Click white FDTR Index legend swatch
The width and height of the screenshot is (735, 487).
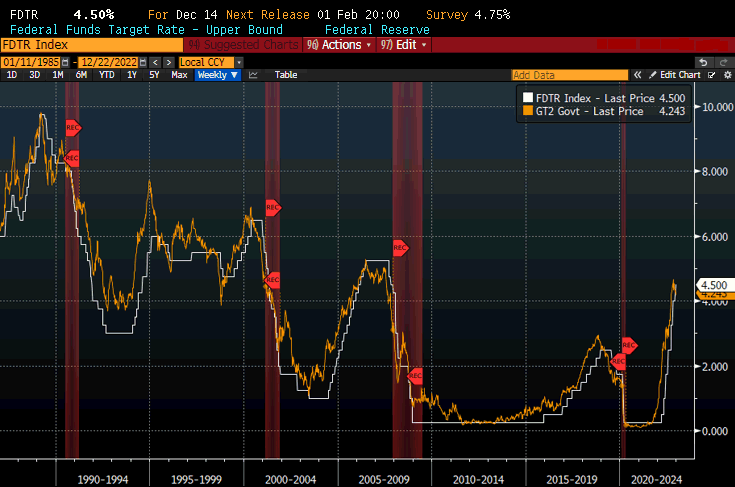[x=528, y=97]
